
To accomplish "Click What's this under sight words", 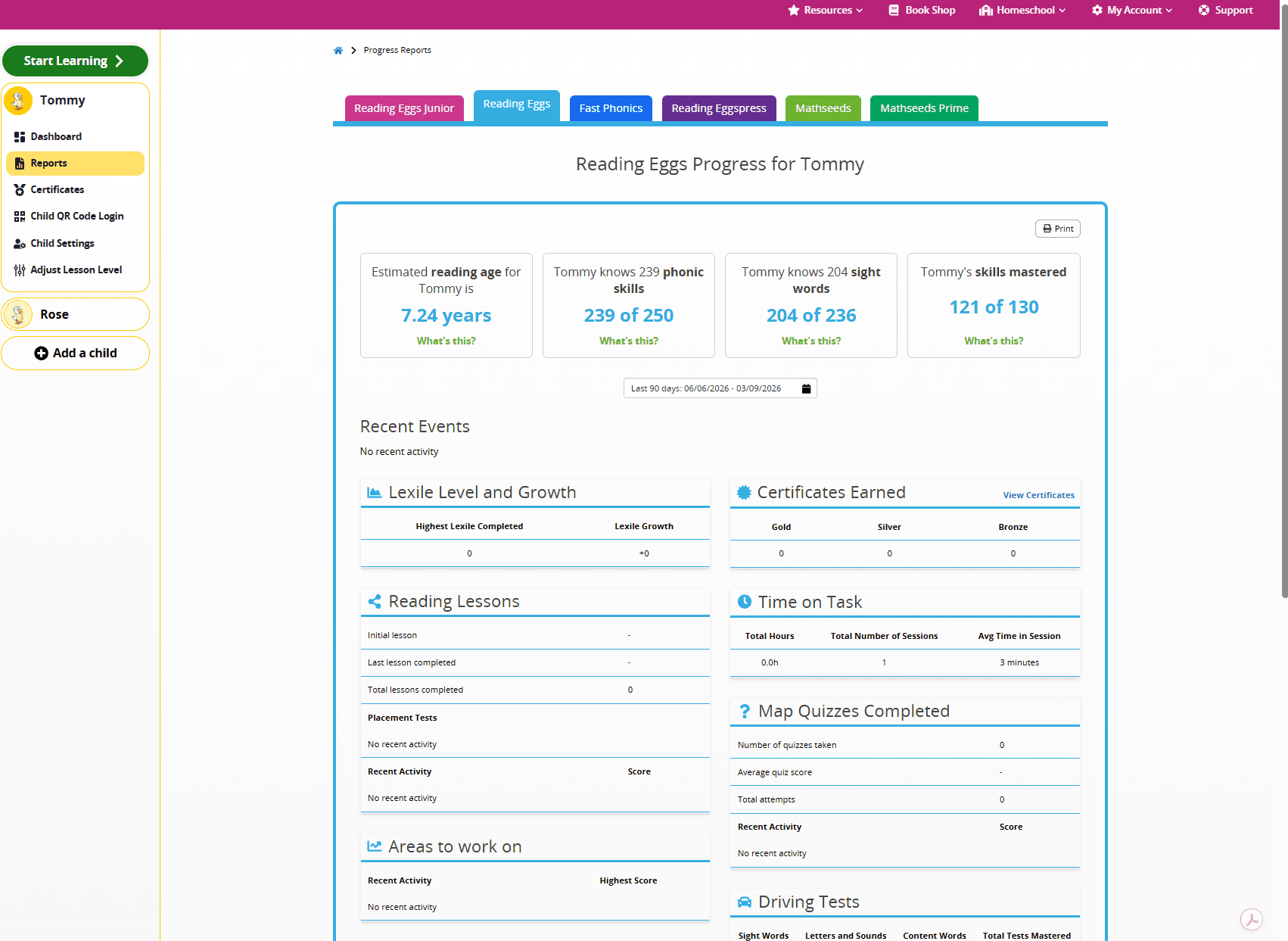I will [x=811, y=341].
